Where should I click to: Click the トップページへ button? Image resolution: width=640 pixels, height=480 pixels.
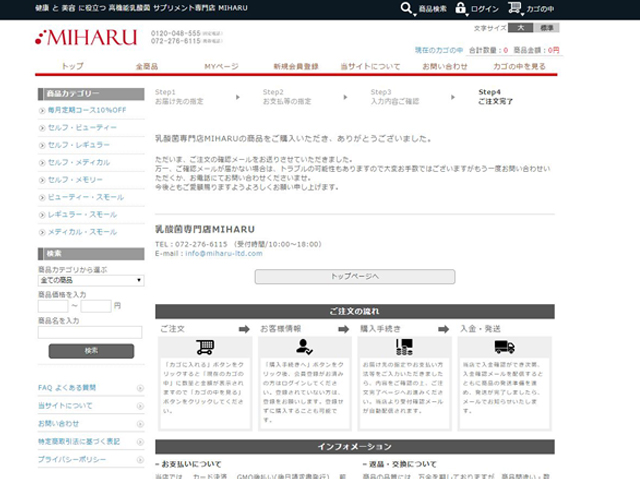pos(355,276)
